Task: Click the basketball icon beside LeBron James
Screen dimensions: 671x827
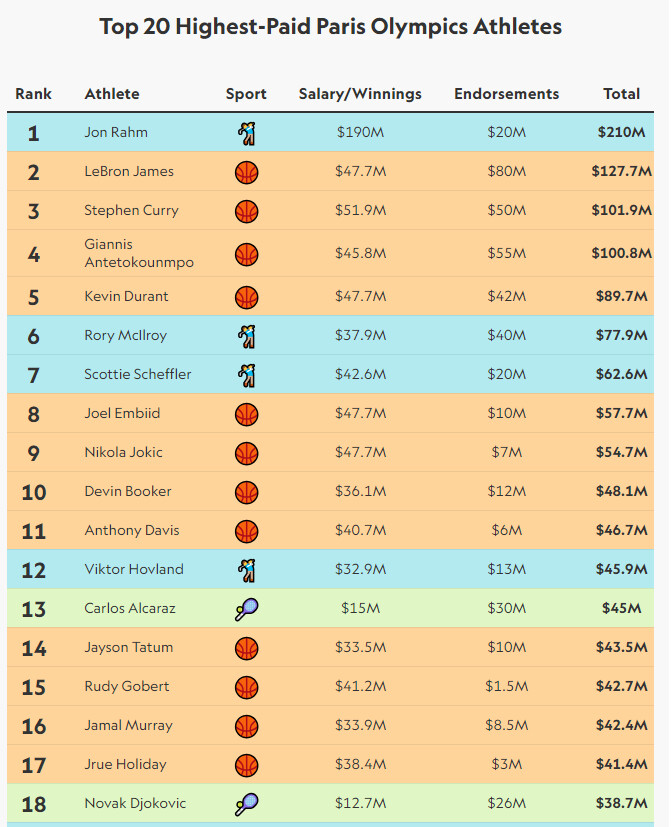Action: tap(246, 172)
